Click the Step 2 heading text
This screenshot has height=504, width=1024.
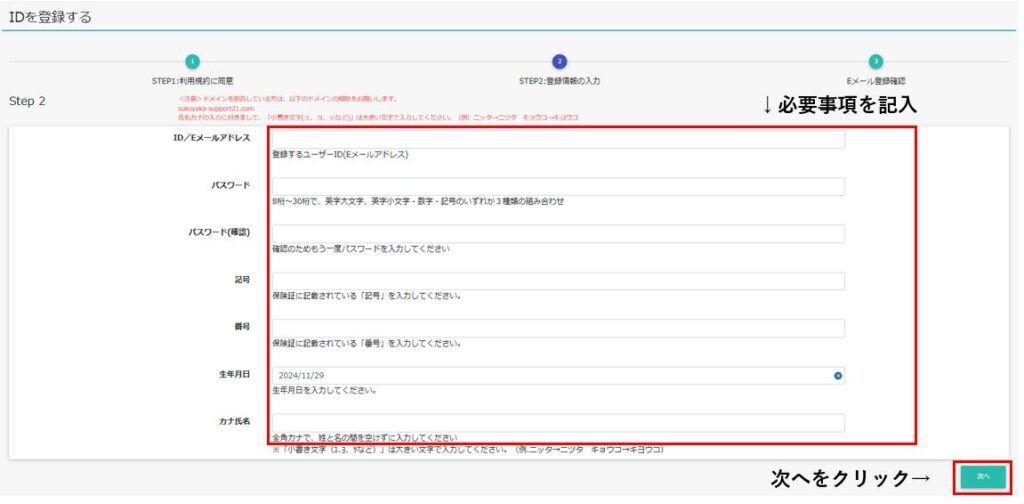pyautogui.click(x=27, y=101)
